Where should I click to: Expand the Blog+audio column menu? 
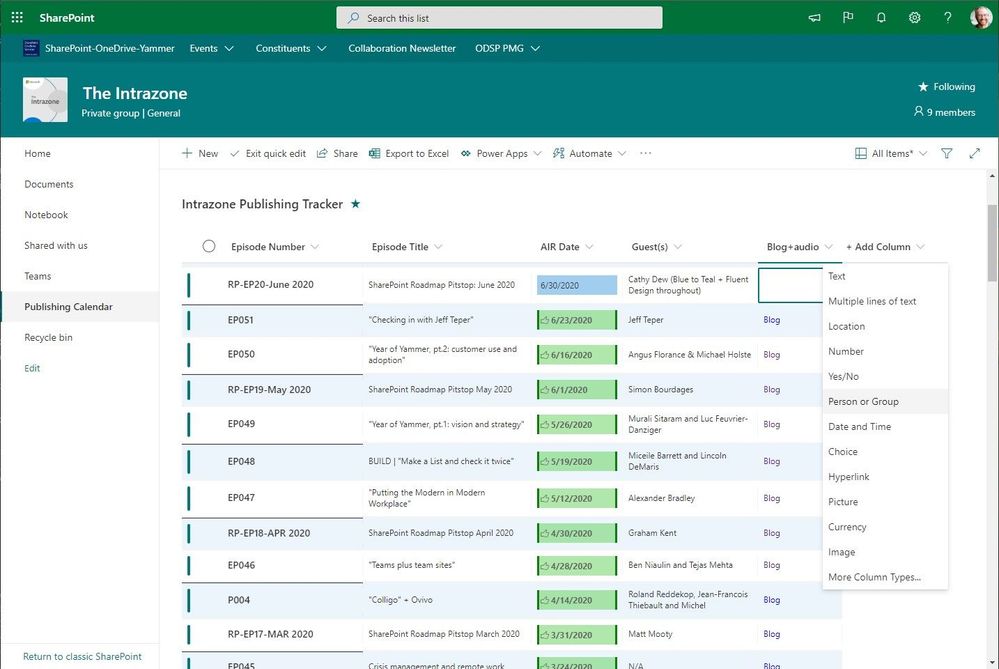click(829, 247)
